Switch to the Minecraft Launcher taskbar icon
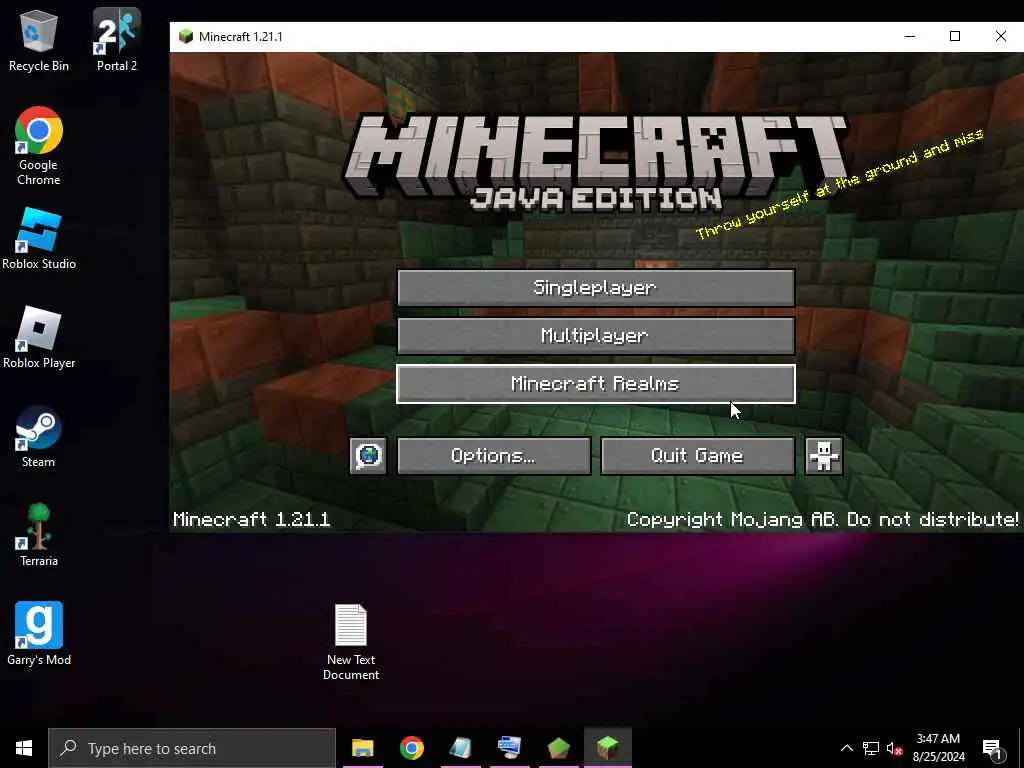Image resolution: width=1024 pixels, height=768 pixels. 558,748
